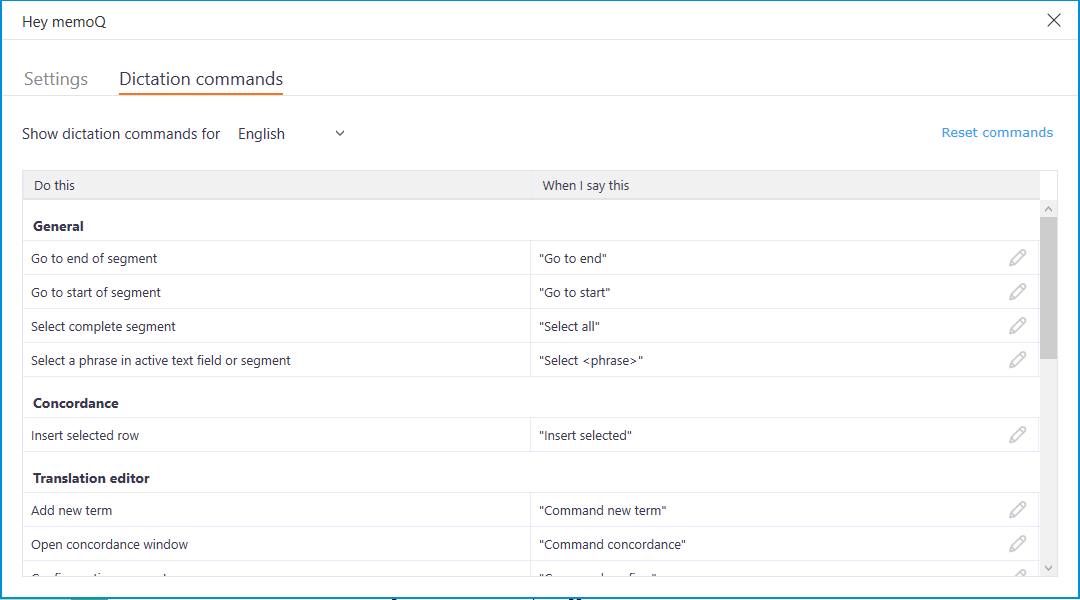Click the "Do this" column header
Image resolution: width=1080 pixels, height=600 pixels.
coord(55,185)
